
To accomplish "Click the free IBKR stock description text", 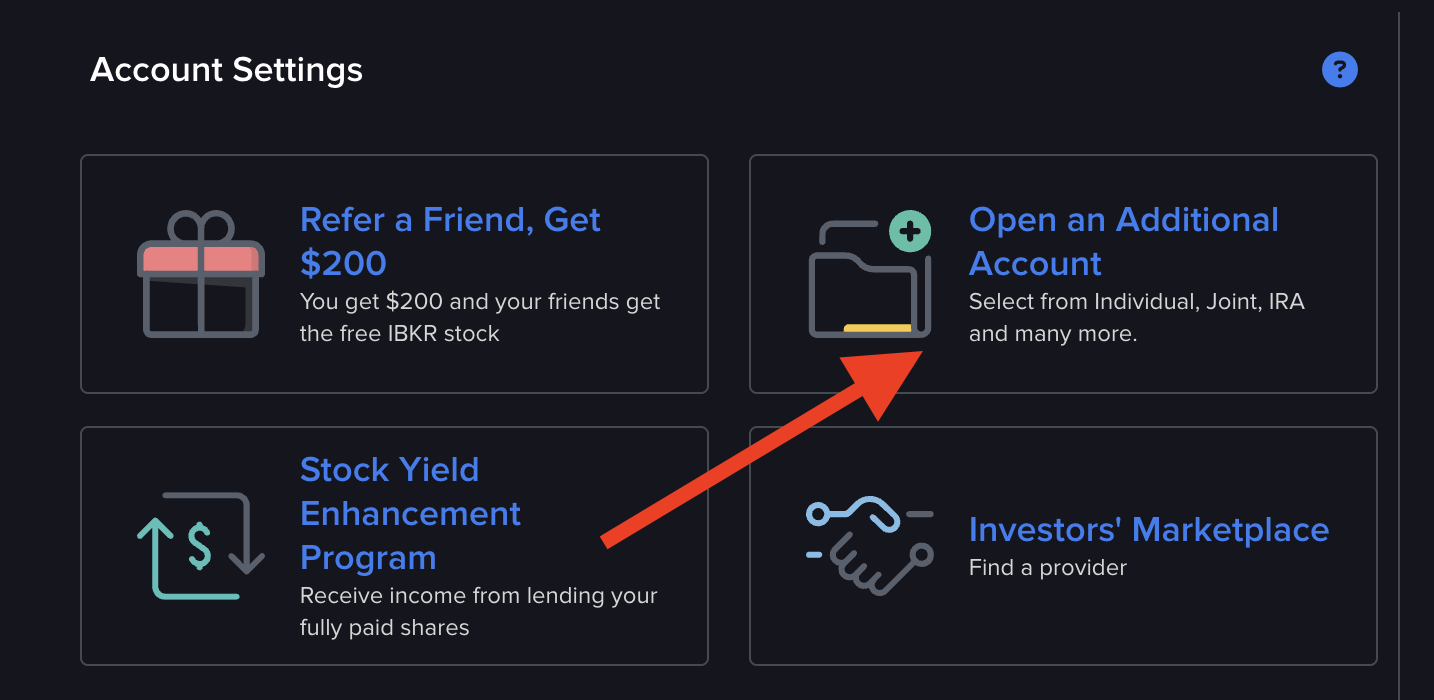I will pos(480,317).
